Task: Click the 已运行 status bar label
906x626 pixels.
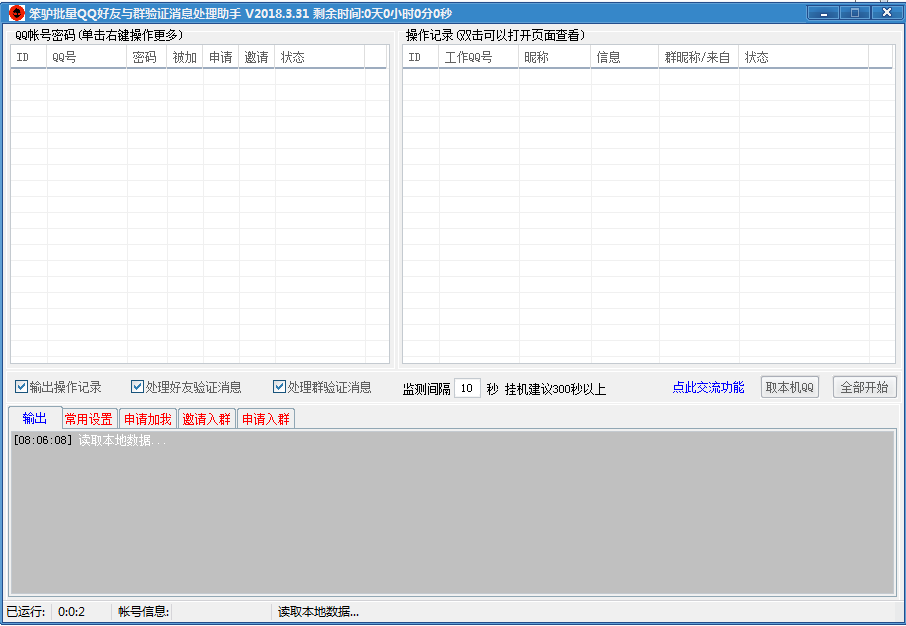Action: coord(25,612)
